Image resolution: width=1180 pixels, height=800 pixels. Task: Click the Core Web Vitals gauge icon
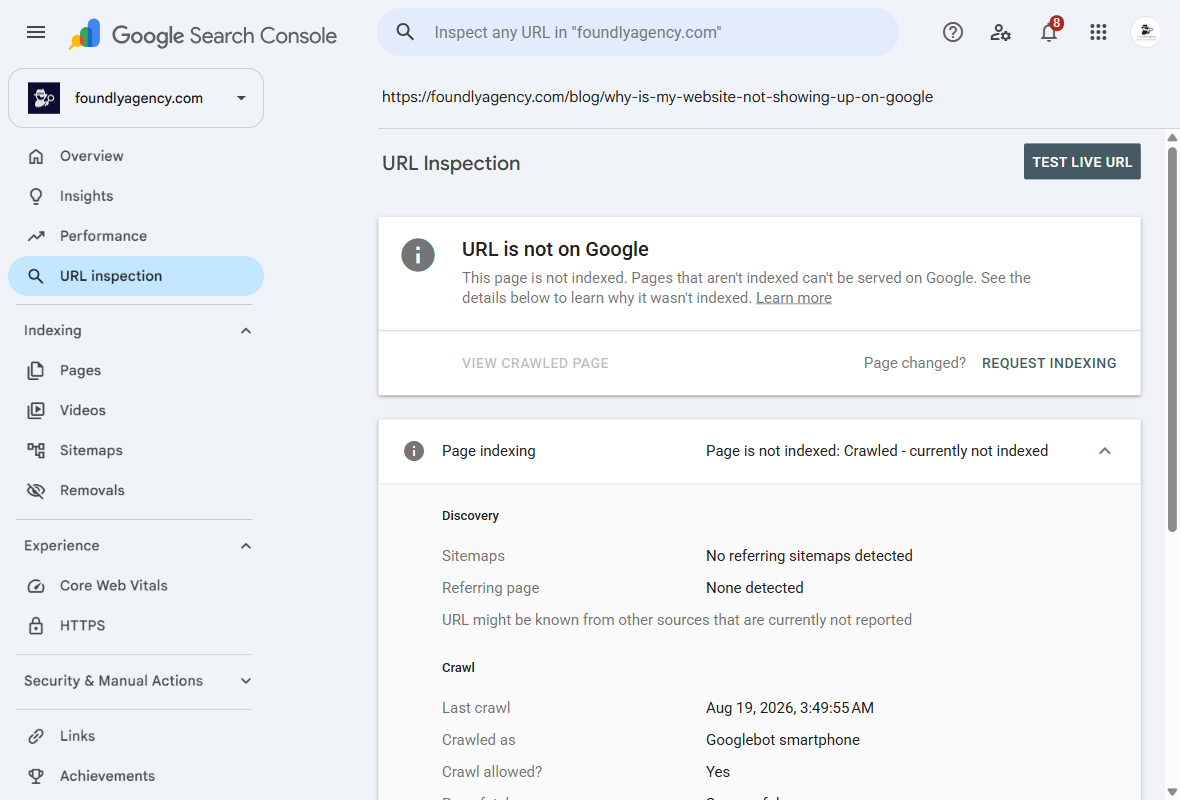[35, 586]
